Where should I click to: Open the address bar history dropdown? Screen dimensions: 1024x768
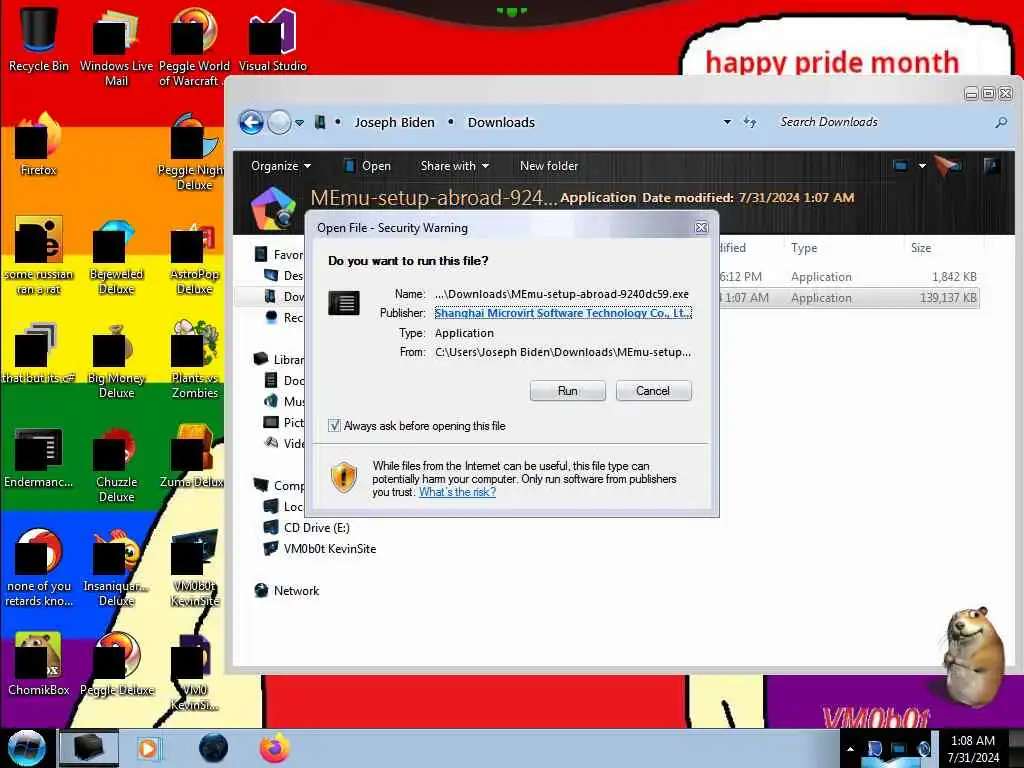coord(727,122)
